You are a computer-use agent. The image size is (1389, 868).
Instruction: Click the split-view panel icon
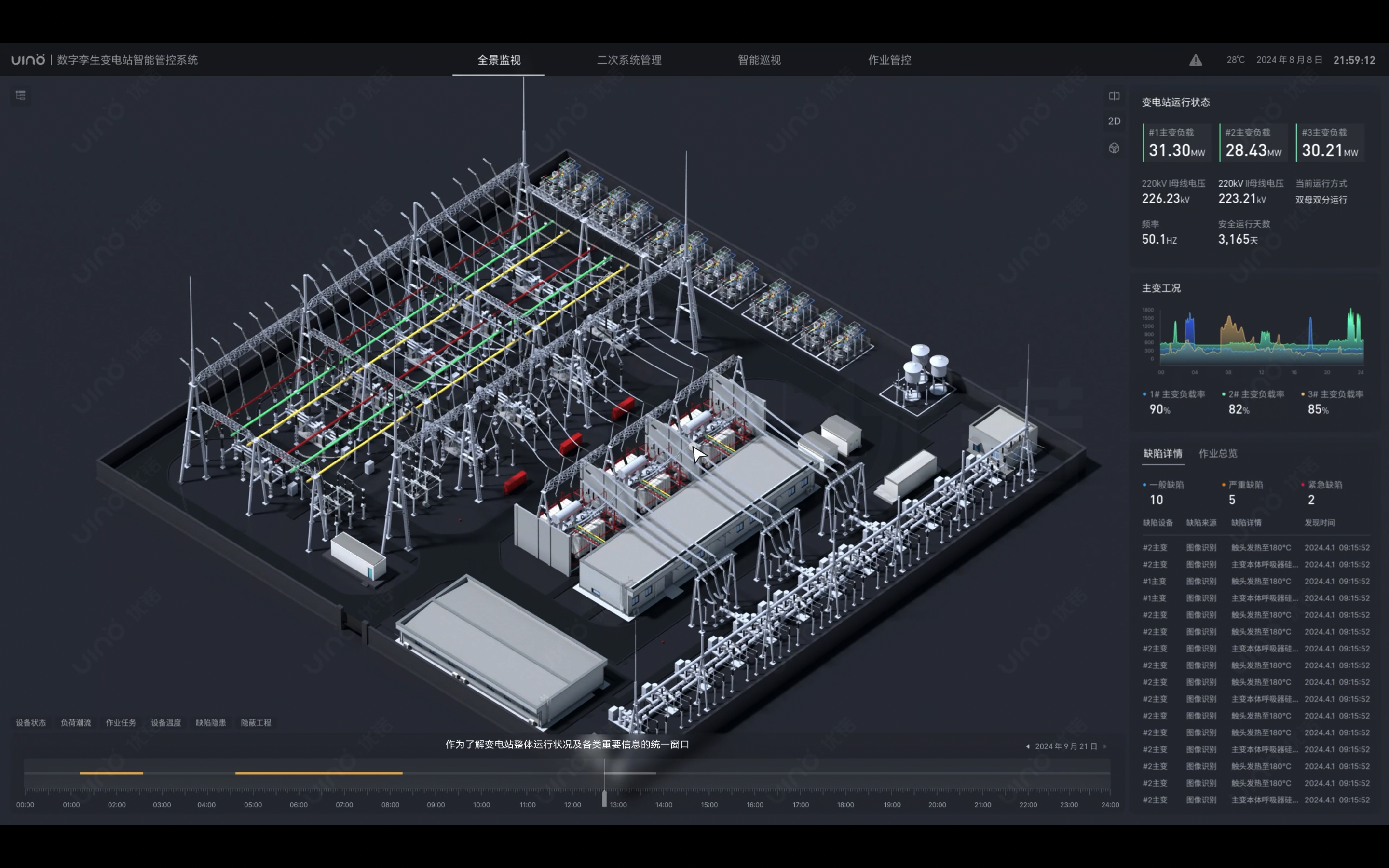[1114, 96]
